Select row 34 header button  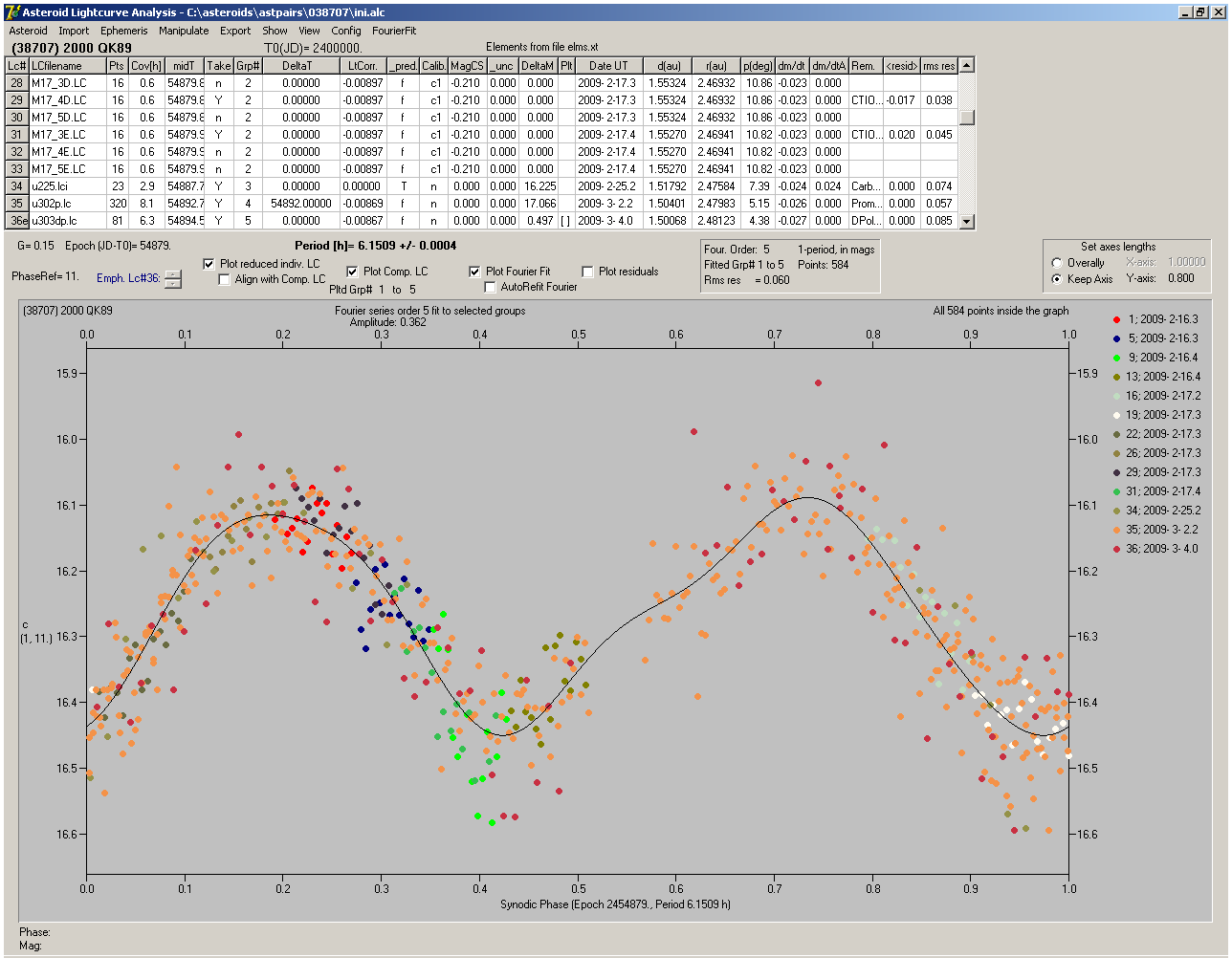point(17,186)
